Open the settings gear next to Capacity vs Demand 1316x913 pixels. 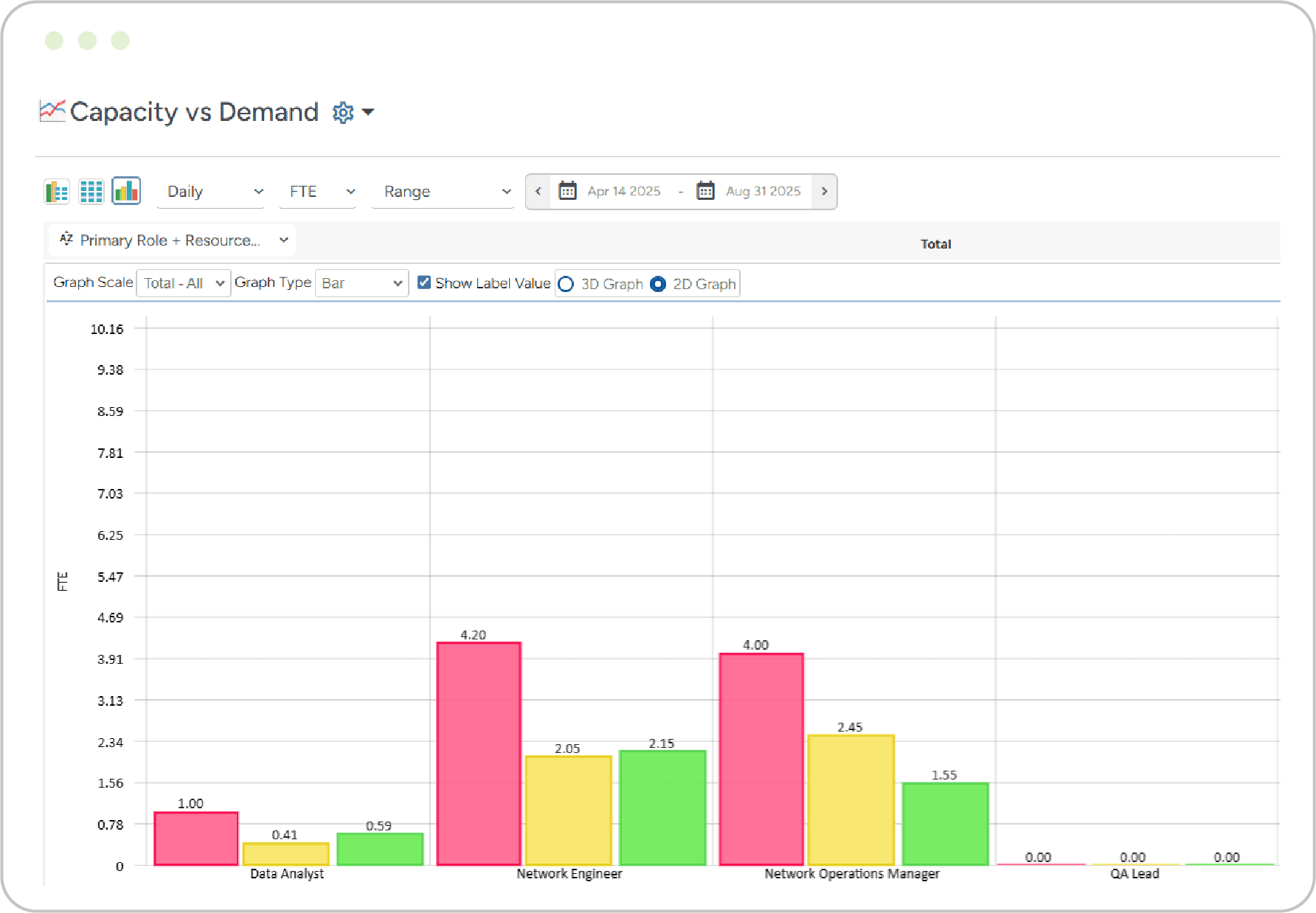[343, 113]
